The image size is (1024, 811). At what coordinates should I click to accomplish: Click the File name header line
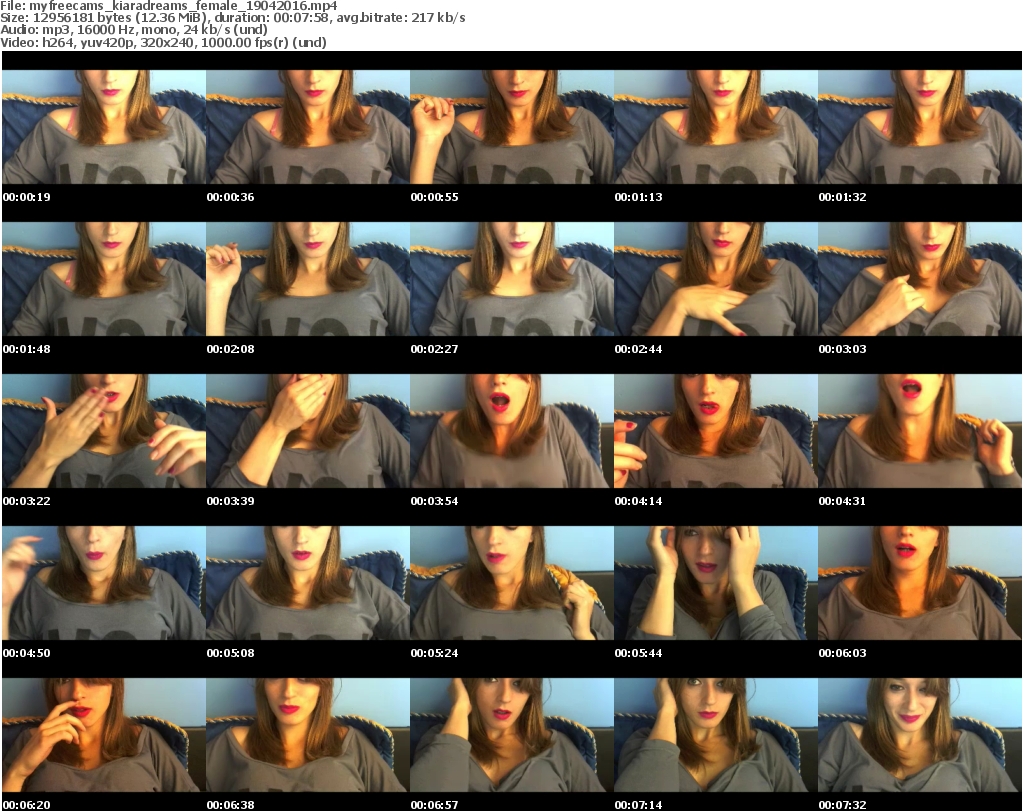tap(168, 6)
